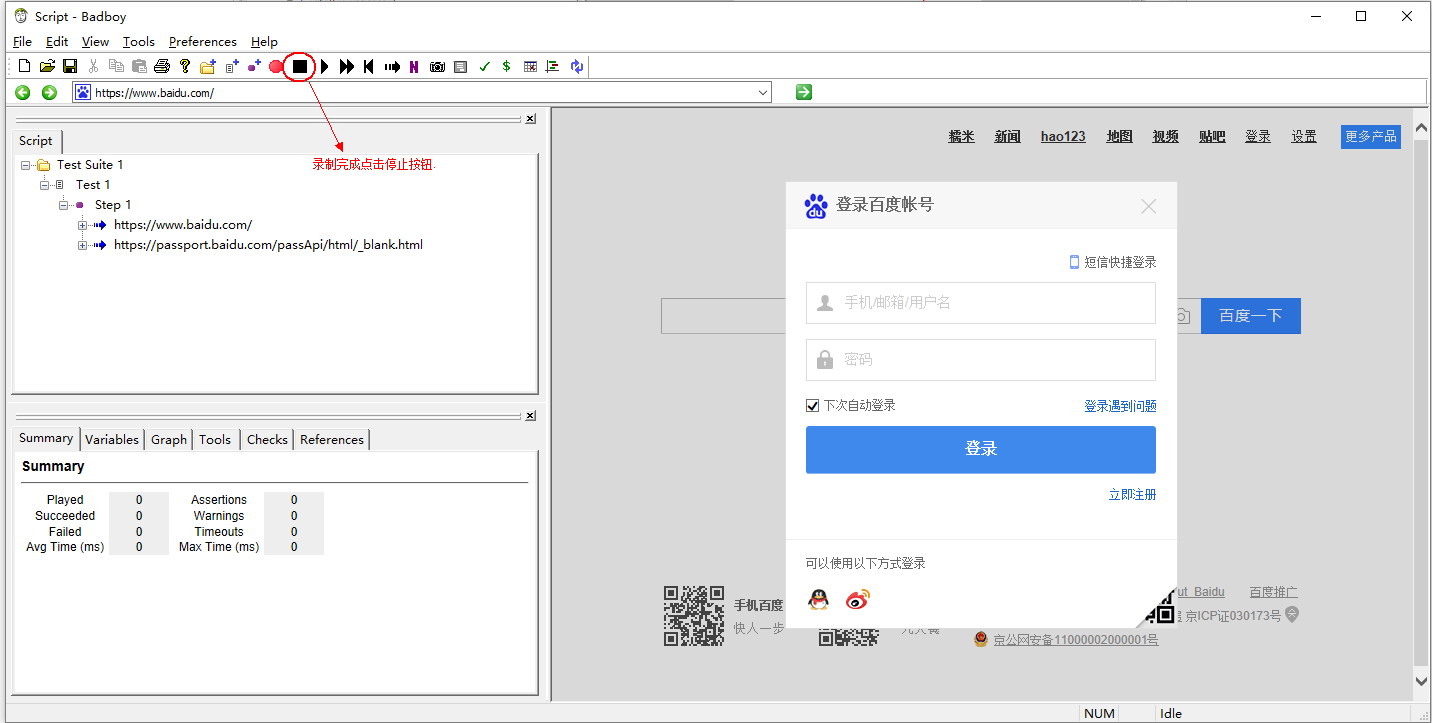
Task: Switch to the Graph tab
Action: pos(169,439)
